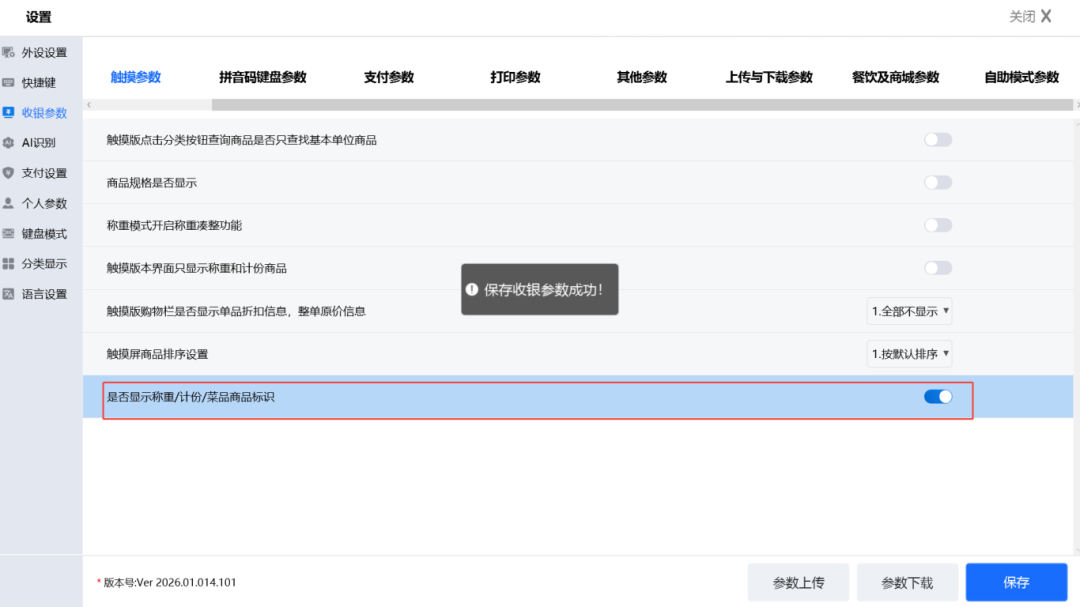Disable the 是否显示称重/计份/菜品商品标识 toggle
The image size is (1080, 607).
pos(937,397)
